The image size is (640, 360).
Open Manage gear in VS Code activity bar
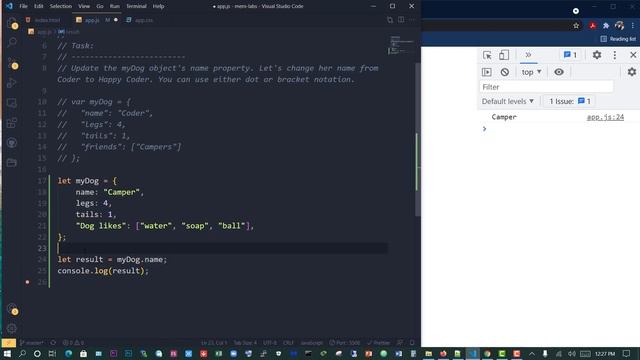click(12, 328)
